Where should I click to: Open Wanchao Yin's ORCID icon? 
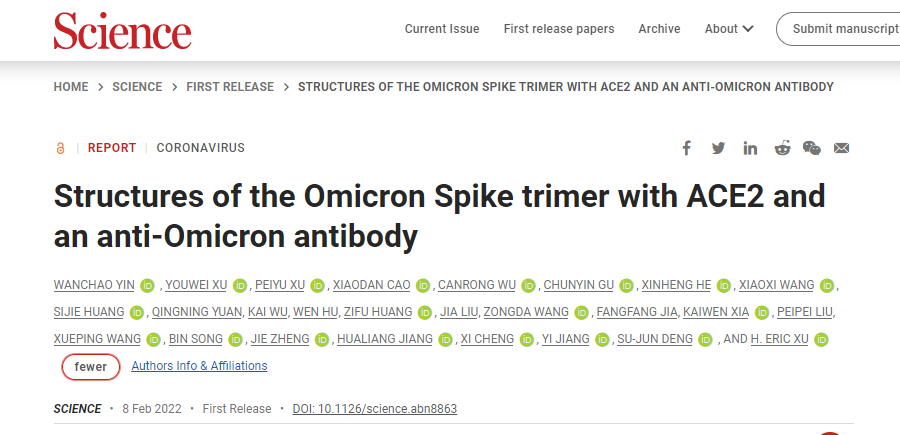click(x=147, y=285)
